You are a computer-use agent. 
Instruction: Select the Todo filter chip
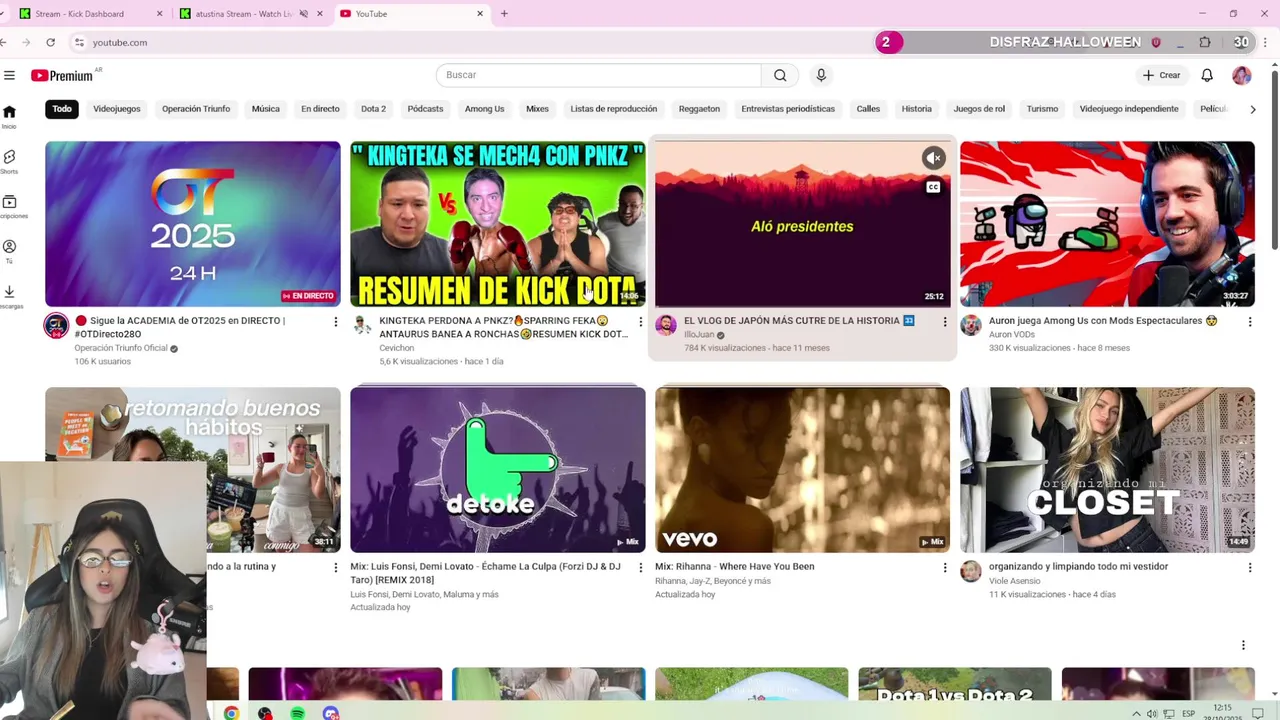click(x=62, y=109)
